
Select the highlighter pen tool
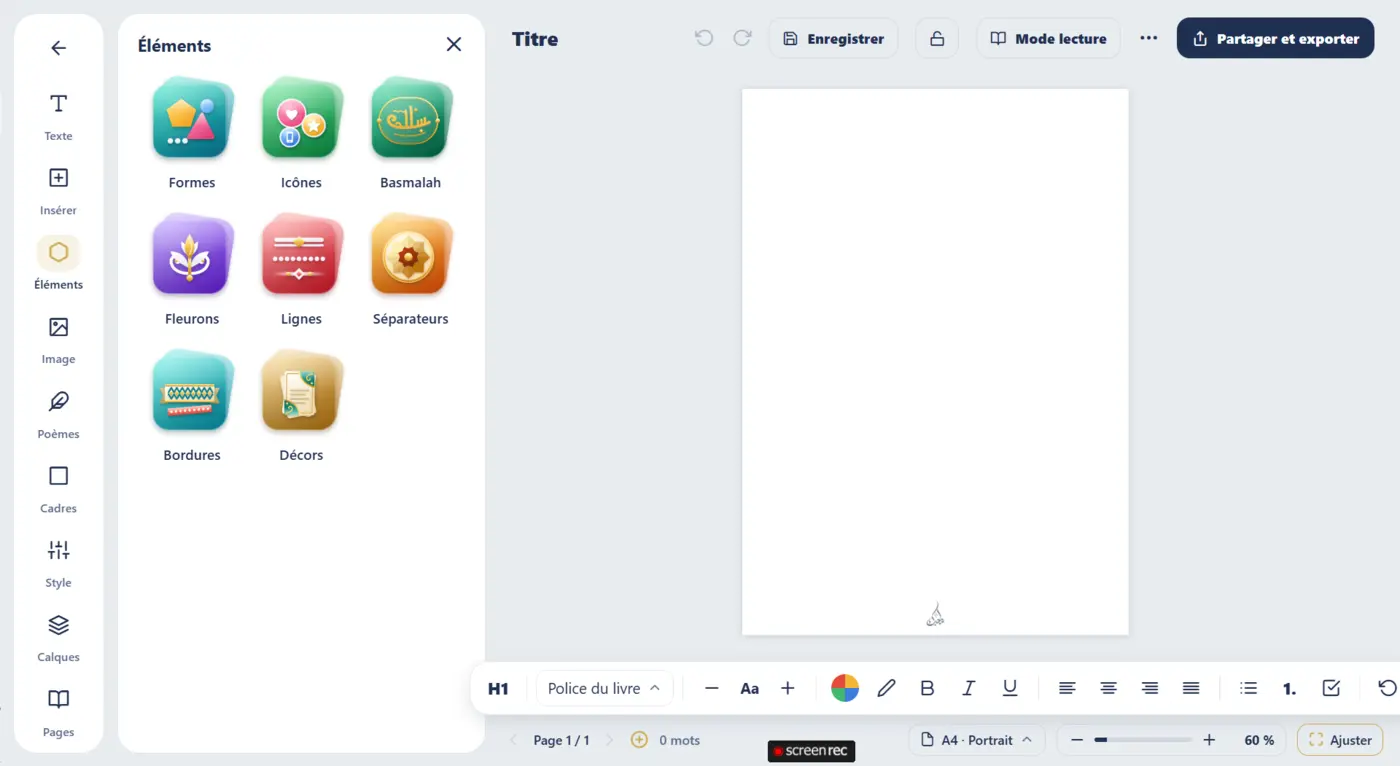pyautogui.click(x=886, y=688)
